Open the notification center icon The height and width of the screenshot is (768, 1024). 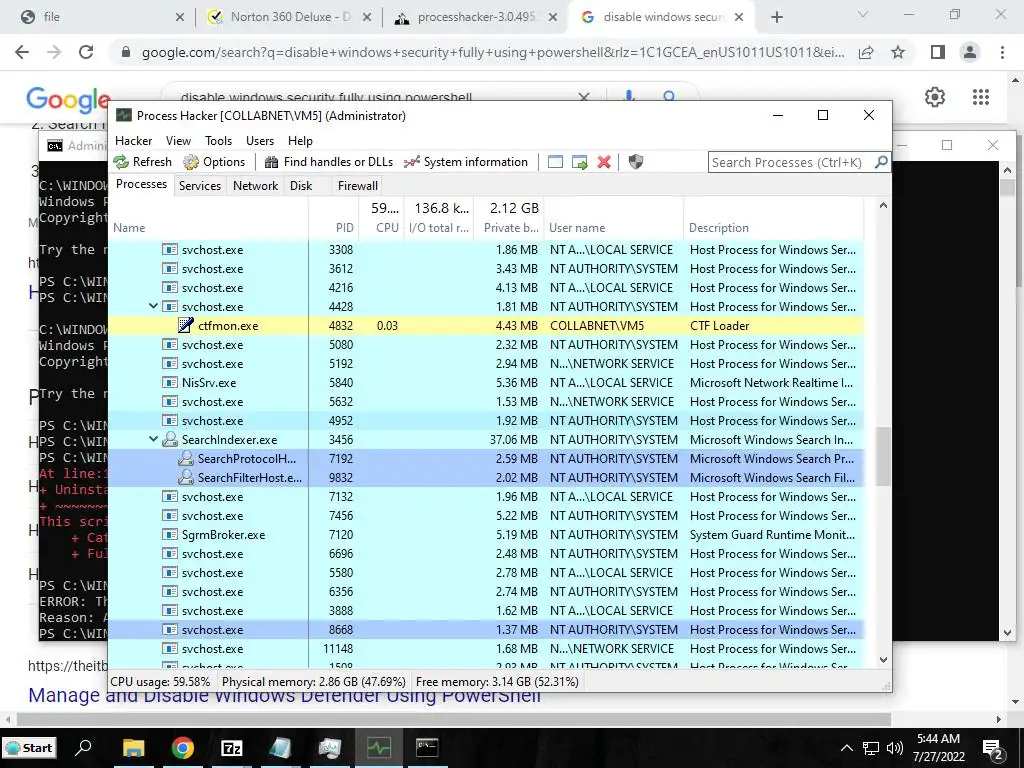992,748
